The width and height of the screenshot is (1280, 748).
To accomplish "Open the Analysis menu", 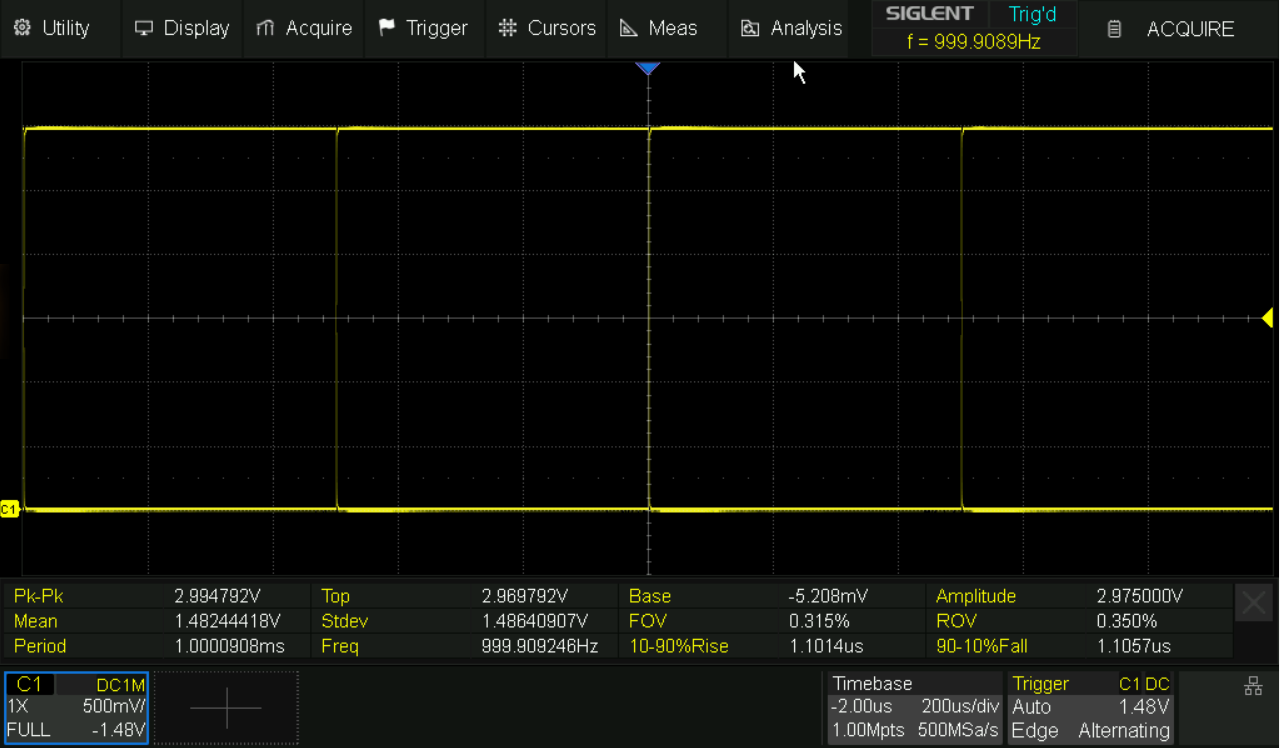I will 792,28.
